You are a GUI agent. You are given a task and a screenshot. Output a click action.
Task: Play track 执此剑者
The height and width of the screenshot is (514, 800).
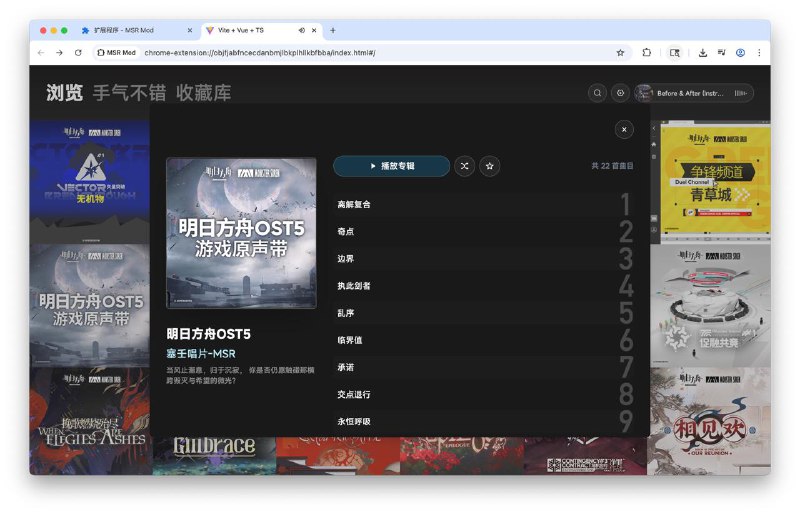click(484, 286)
